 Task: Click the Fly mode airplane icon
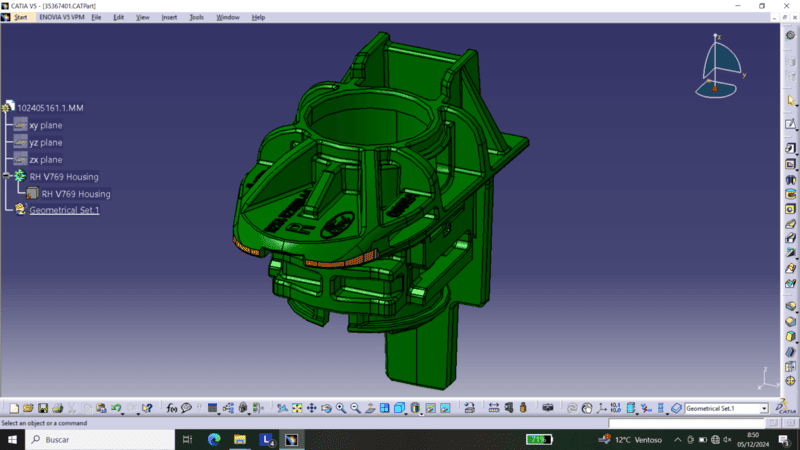[x=282, y=408]
